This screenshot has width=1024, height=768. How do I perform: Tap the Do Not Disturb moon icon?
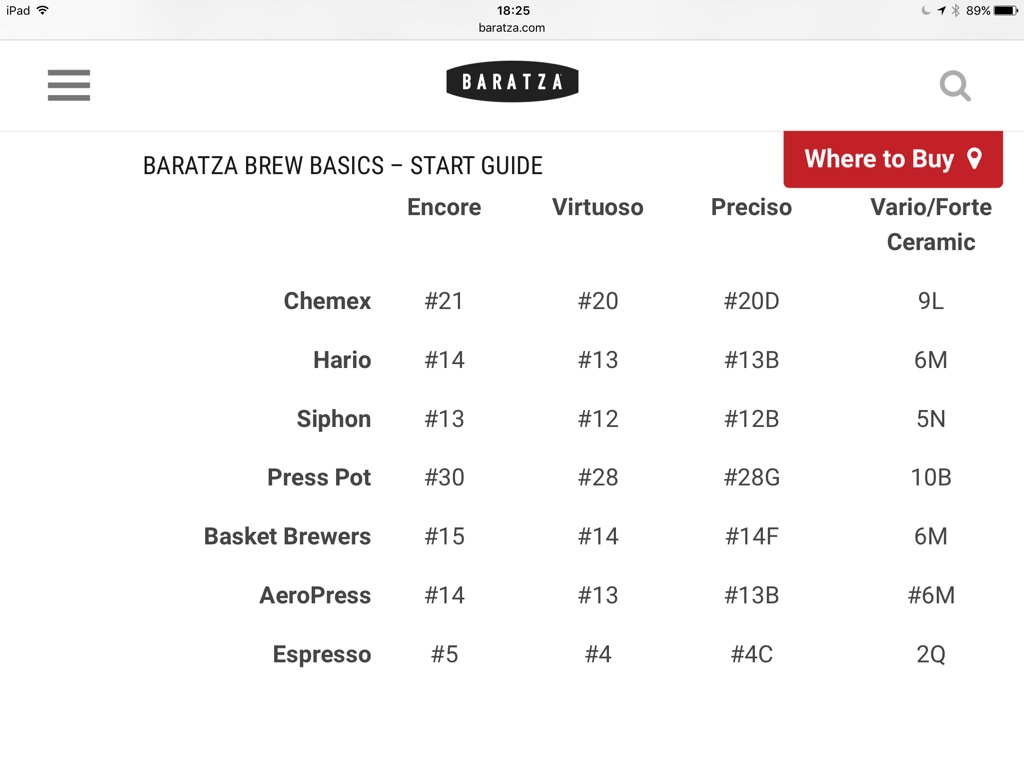coord(926,10)
